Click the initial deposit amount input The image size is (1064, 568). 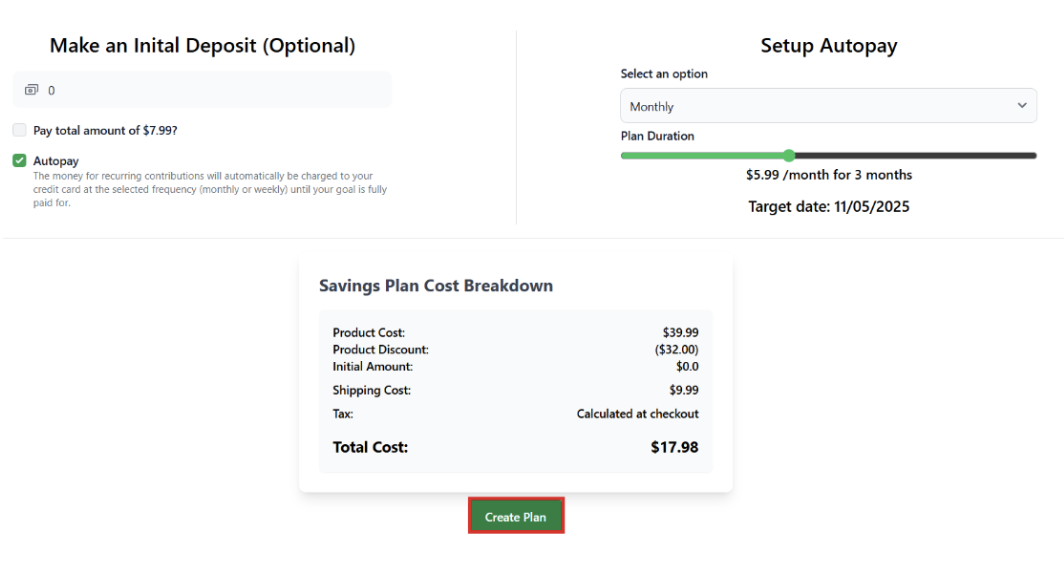coord(210,90)
